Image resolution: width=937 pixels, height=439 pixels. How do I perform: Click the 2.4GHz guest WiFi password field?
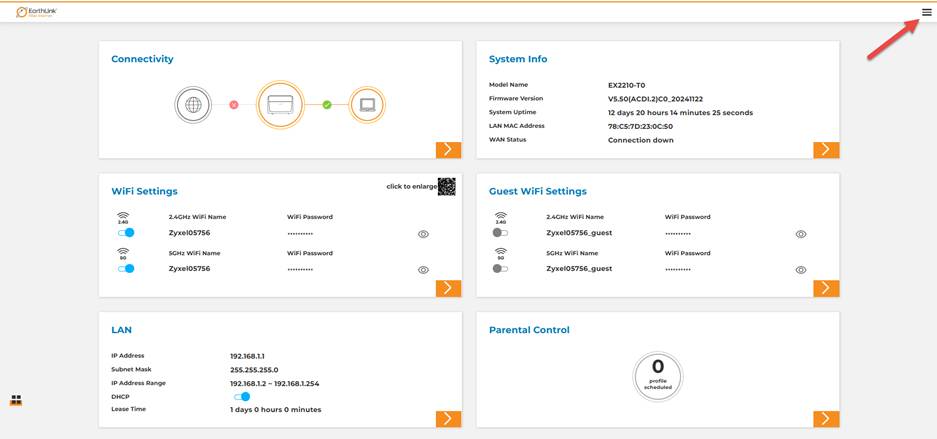pos(678,234)
